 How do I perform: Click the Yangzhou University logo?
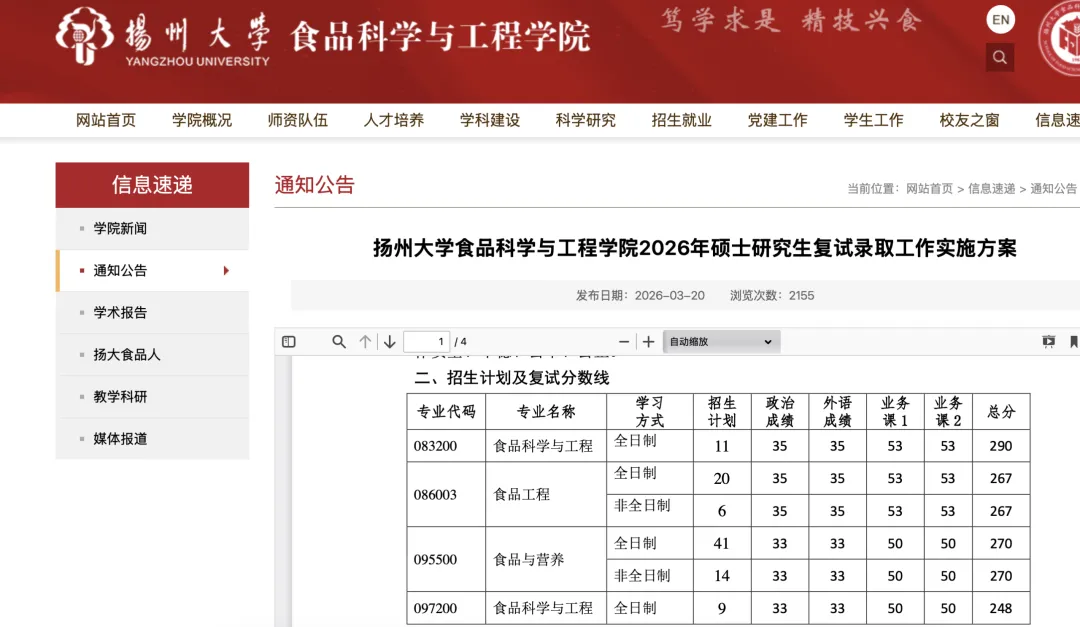[x=163, y=38]
